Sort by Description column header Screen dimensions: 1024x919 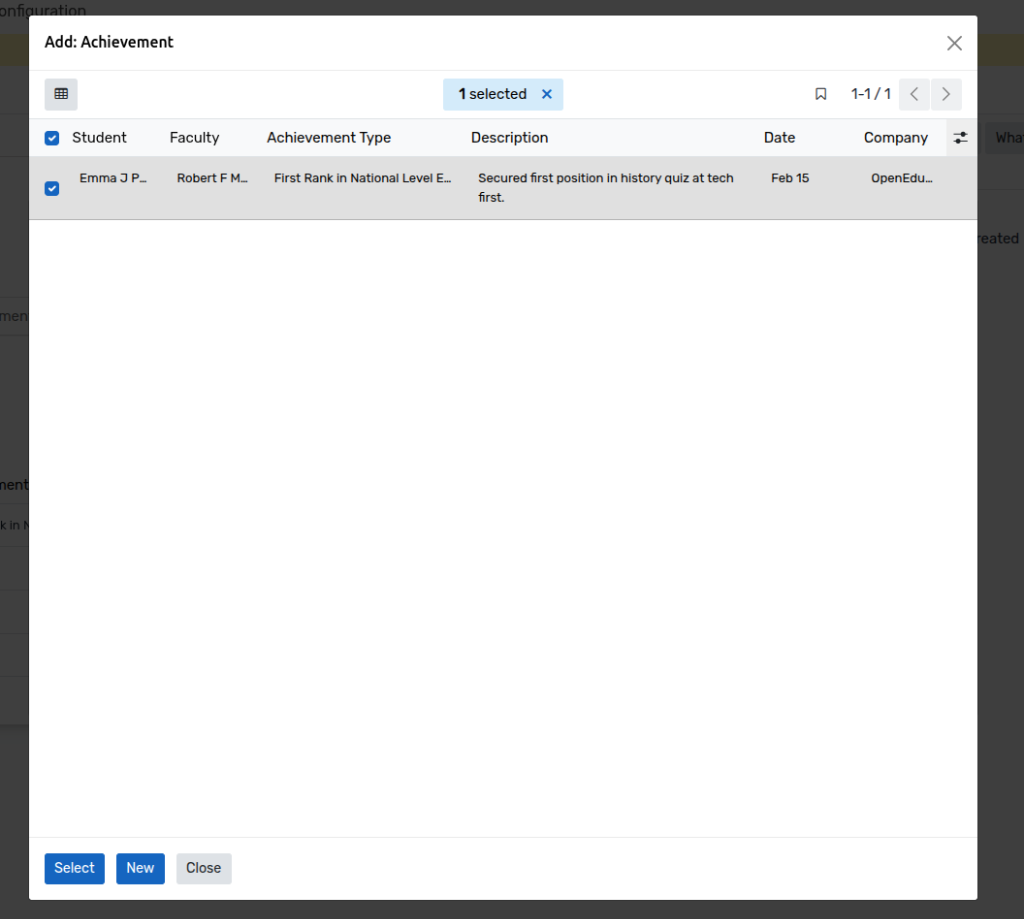[x=509, y=138]
